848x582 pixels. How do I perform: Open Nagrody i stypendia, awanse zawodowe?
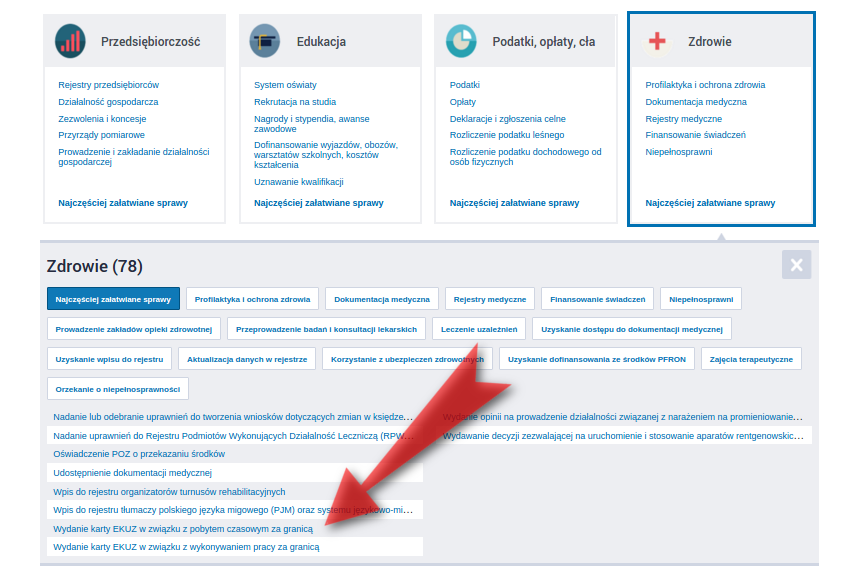[312, 124]
